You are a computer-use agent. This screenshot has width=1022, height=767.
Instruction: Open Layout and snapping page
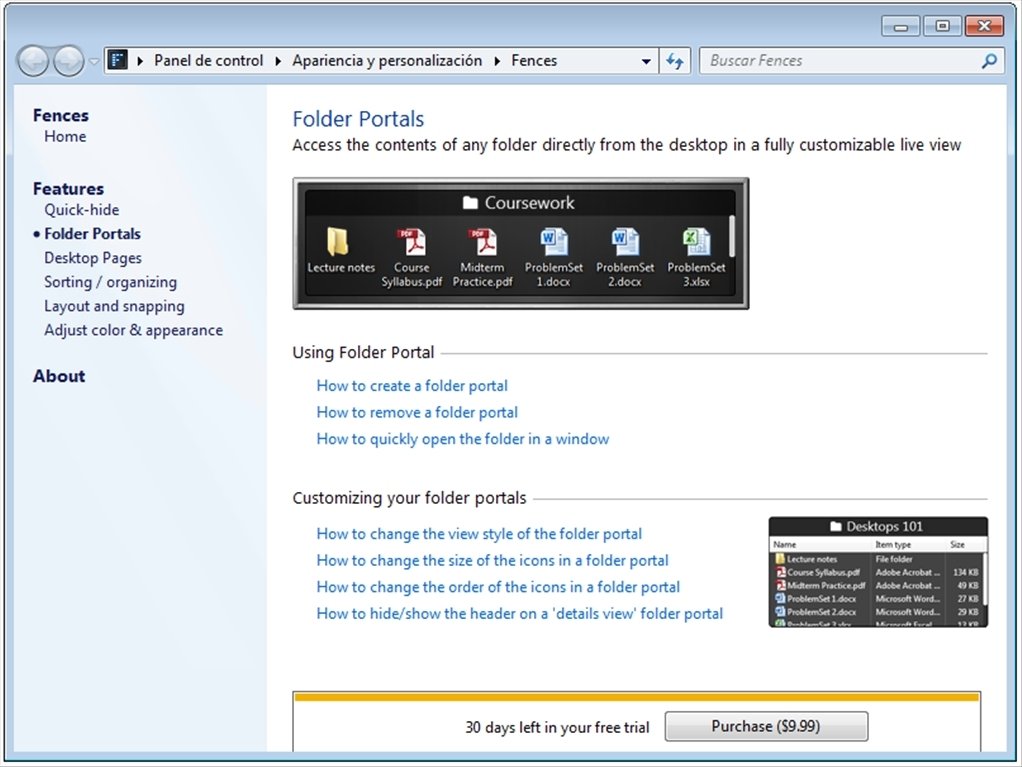pos(114,306)
